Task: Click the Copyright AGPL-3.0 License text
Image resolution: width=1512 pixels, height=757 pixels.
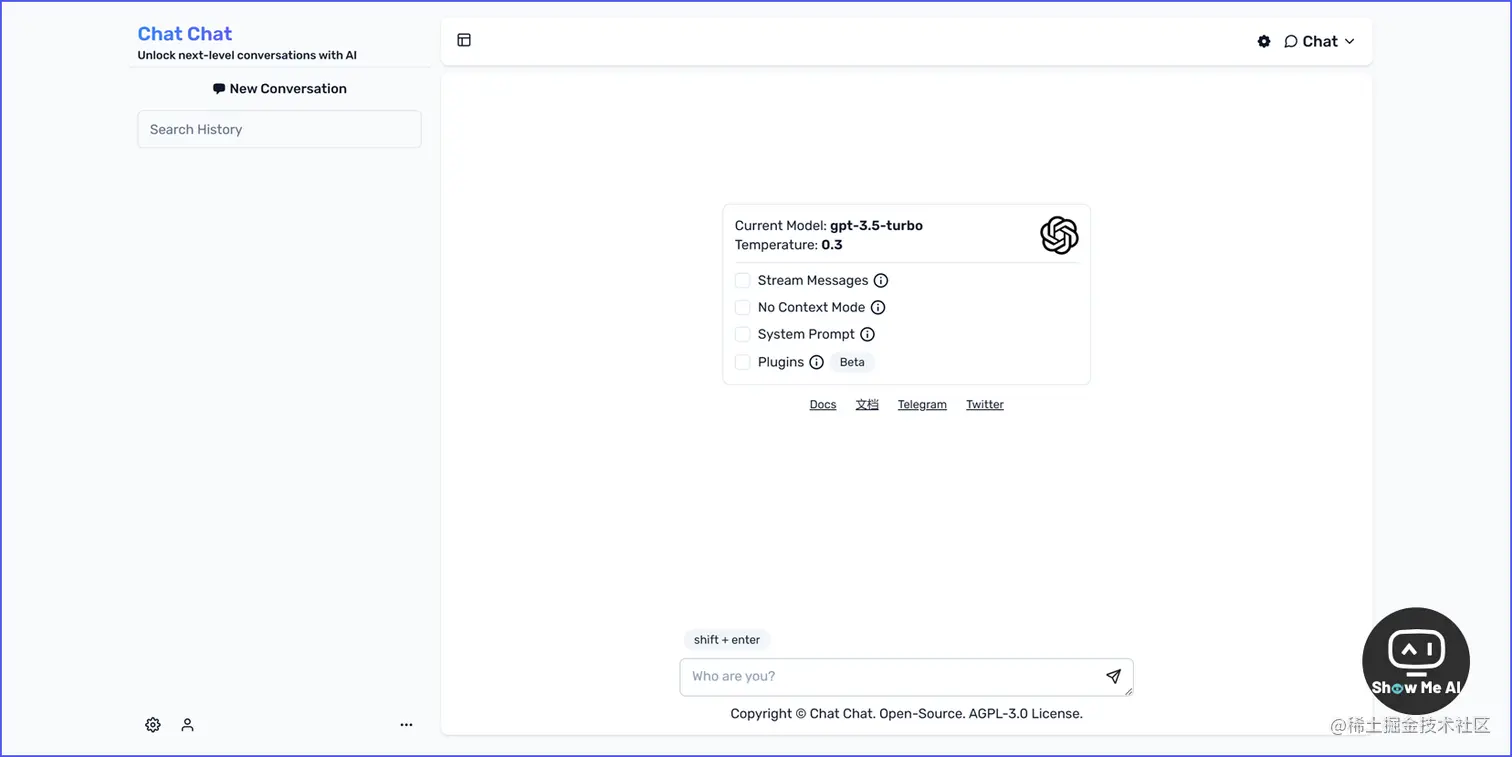Action: [x=906, y=714]
